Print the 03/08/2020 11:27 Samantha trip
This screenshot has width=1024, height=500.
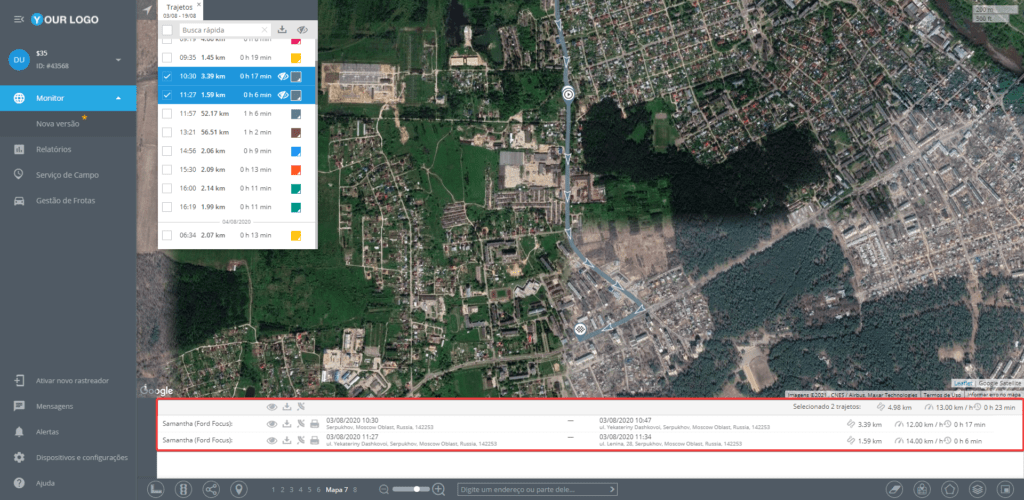314,440
